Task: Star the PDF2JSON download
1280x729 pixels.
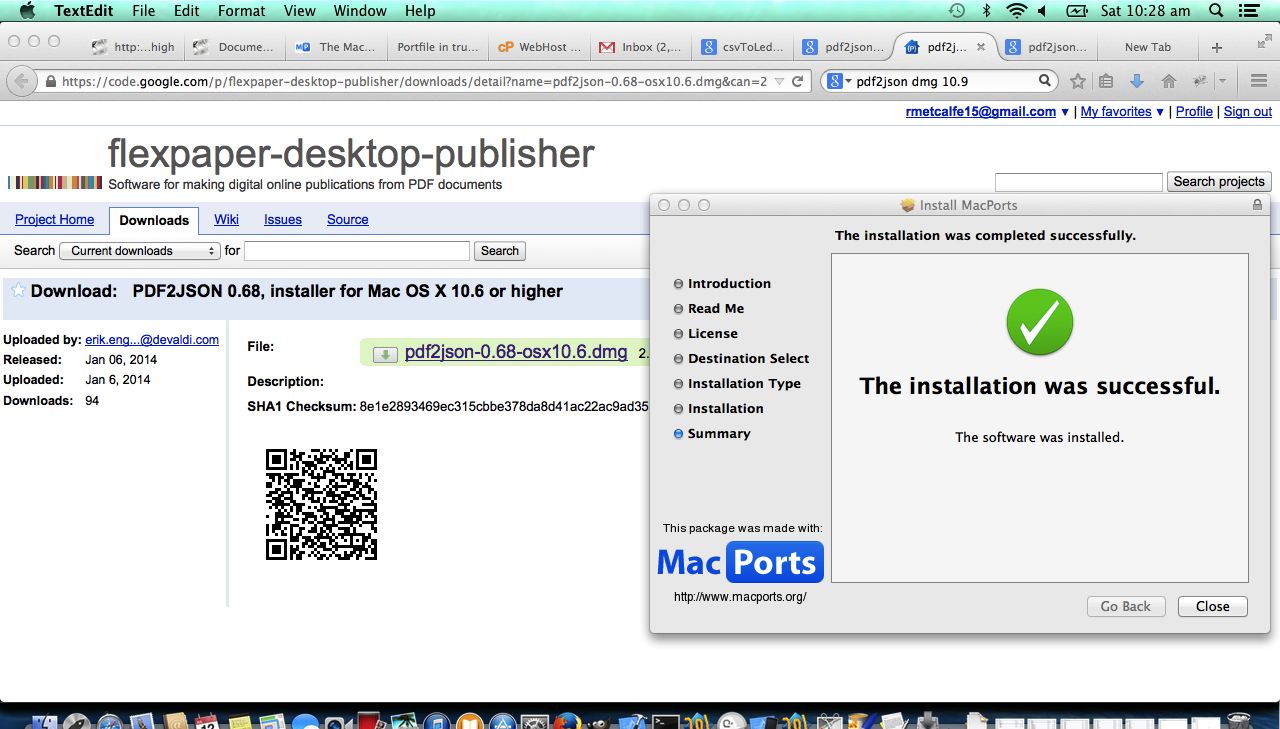Action: tap(18, 291)
